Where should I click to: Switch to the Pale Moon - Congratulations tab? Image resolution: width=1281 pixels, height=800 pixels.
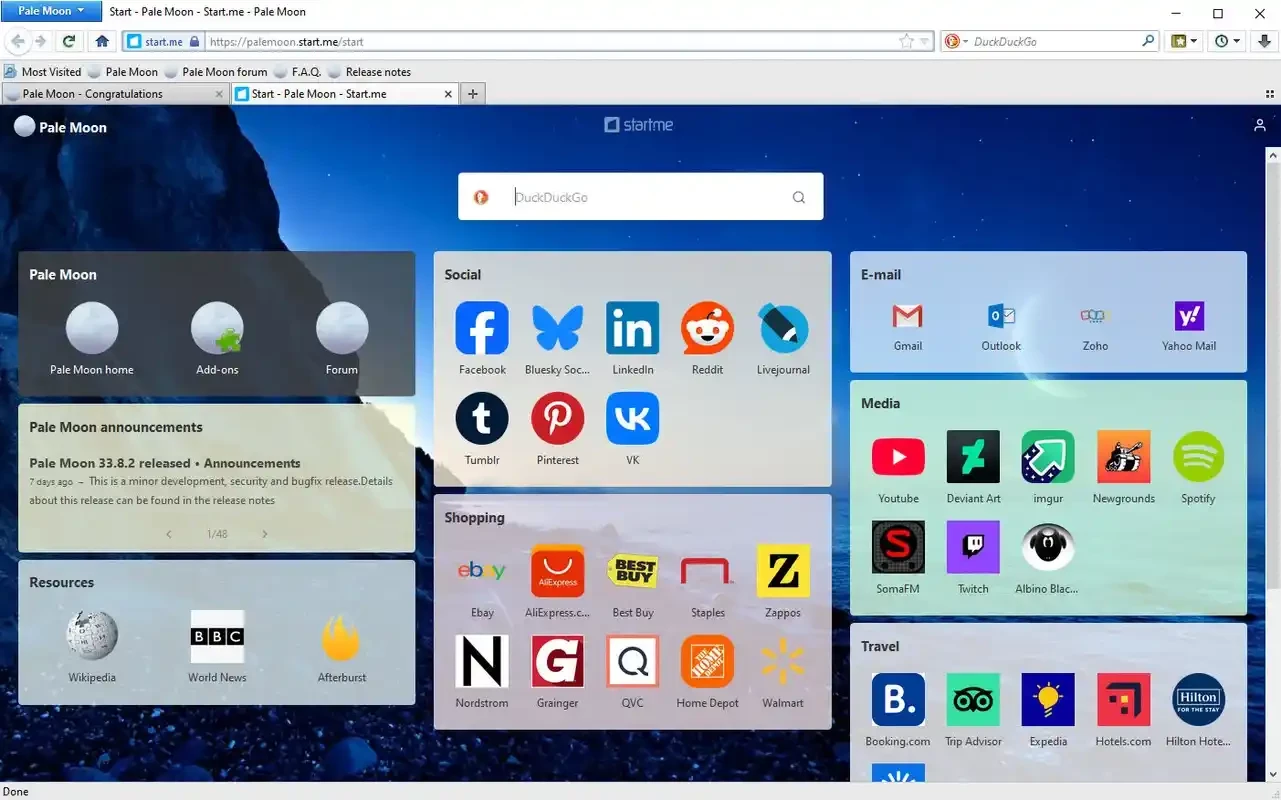110,94
